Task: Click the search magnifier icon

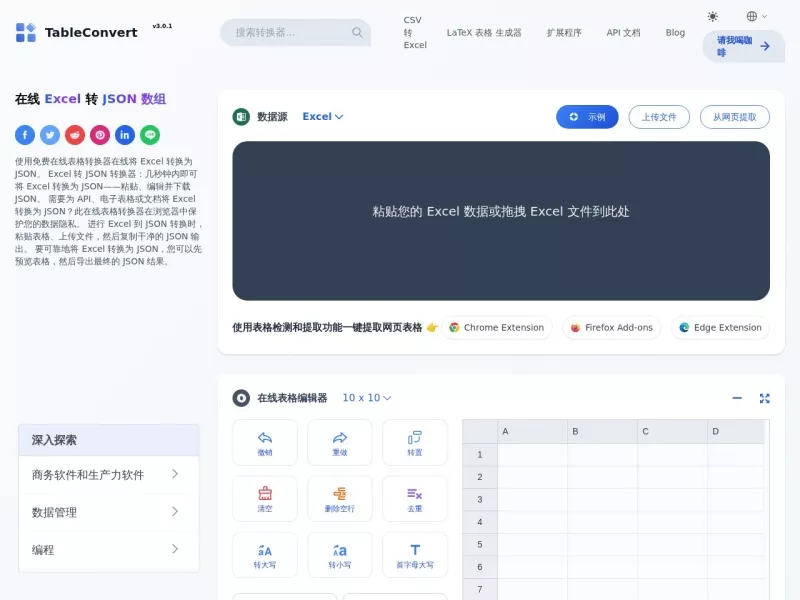Action: 357,32
